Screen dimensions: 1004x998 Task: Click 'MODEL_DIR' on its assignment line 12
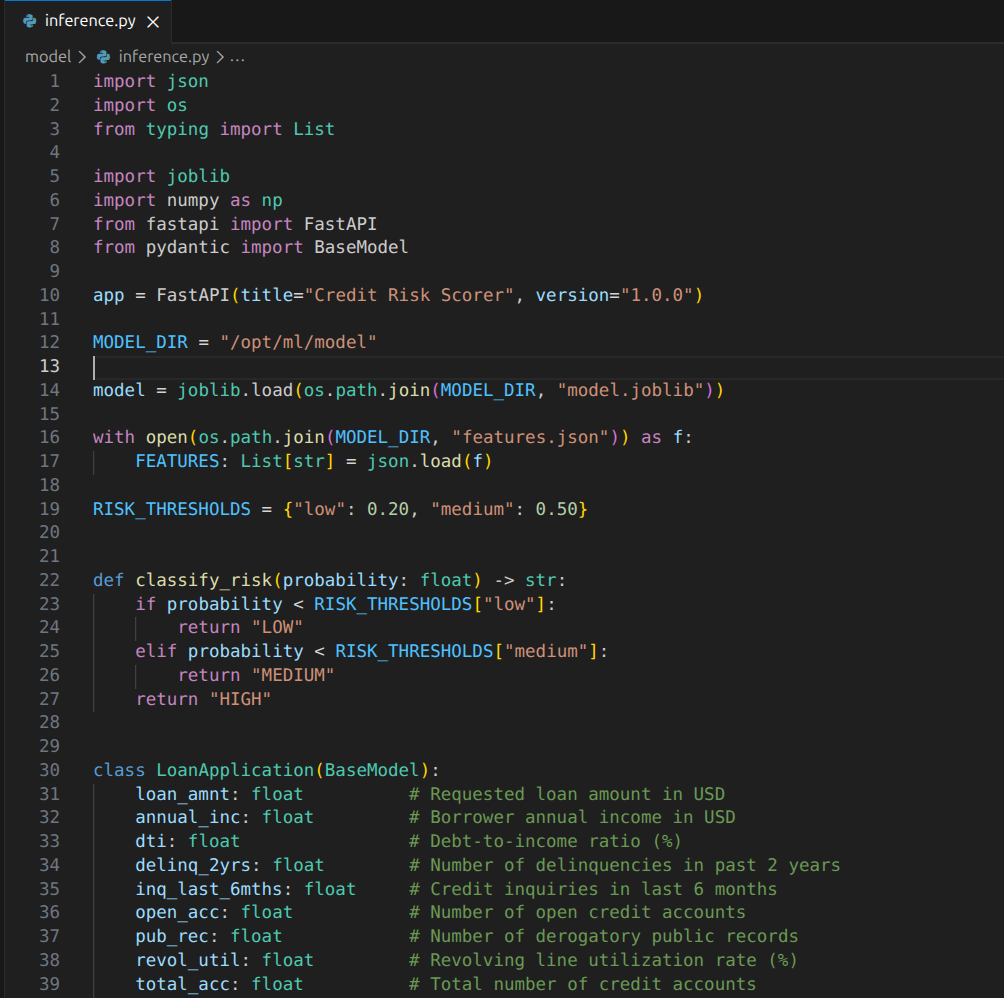pos(140,342)
